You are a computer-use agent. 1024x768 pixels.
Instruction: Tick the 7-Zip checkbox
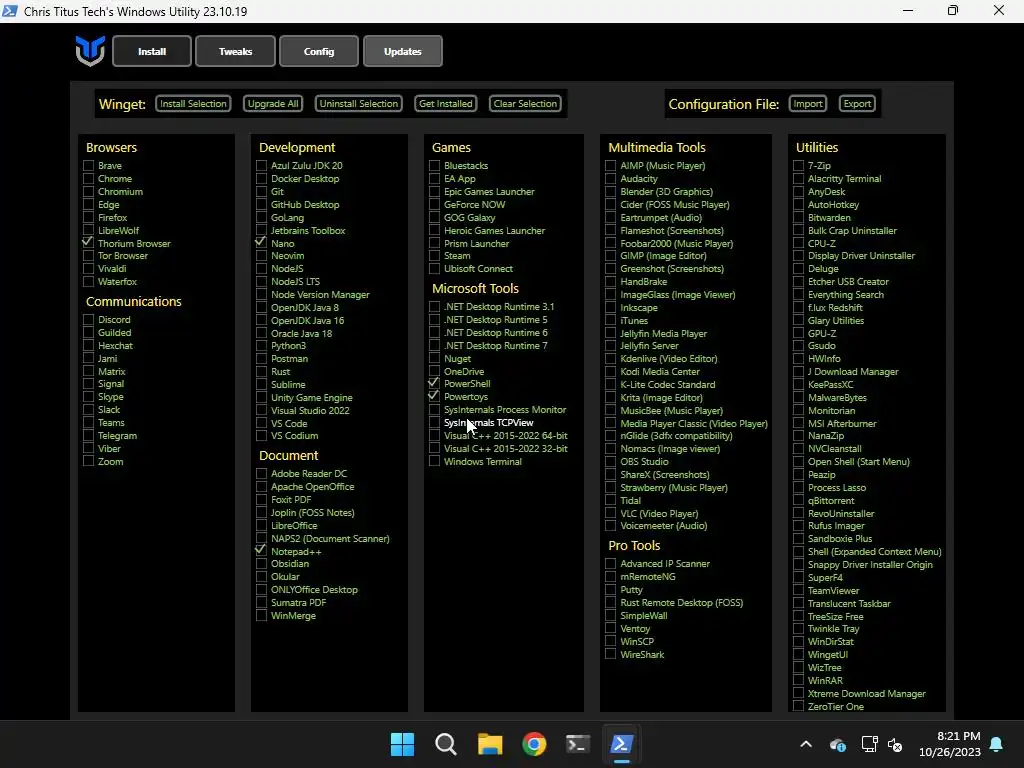point(798,165)
